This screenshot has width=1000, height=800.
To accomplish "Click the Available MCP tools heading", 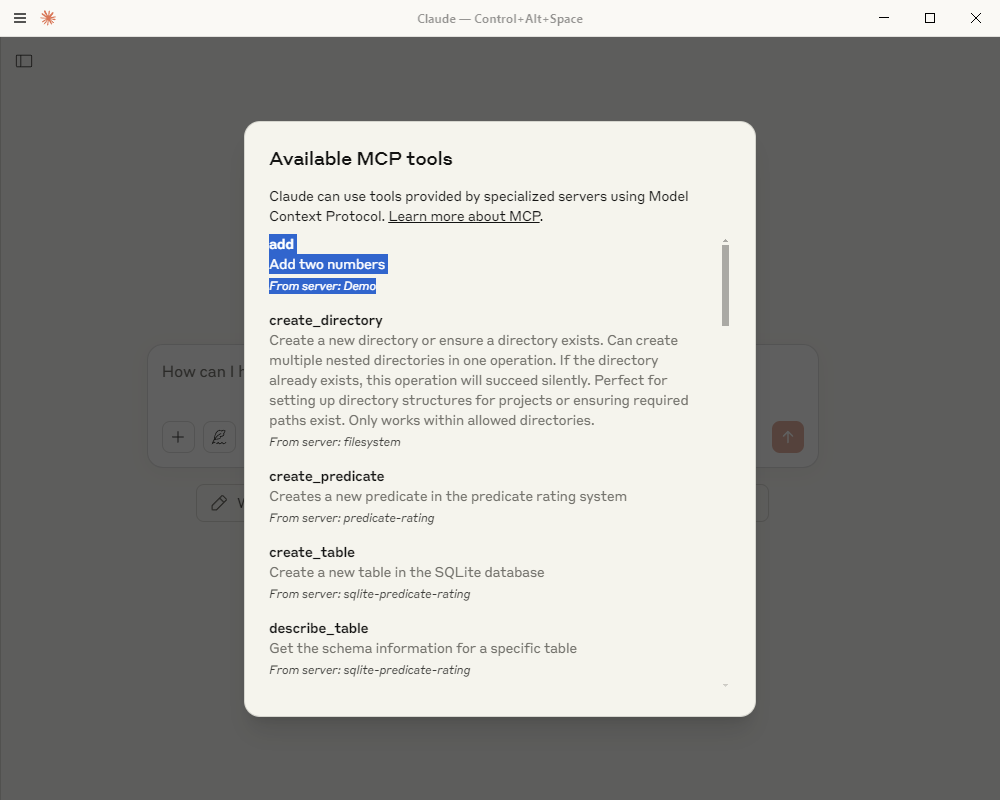I will click(361, 158).
